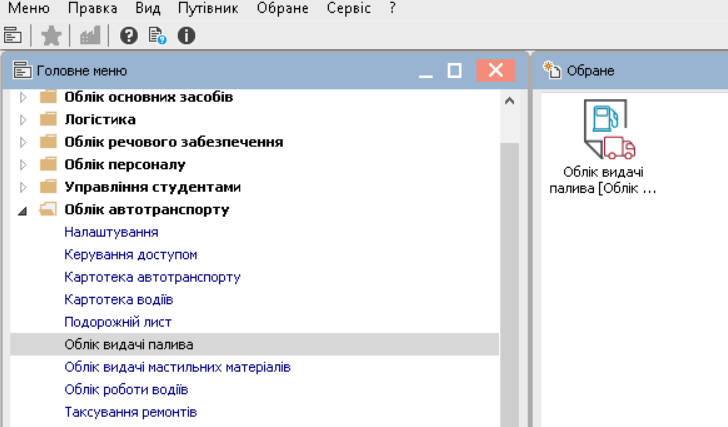This screenshot has height=427, width=728.
Task: Click the Облік персоналу folder icon
Action: click(x=48, y=164)
